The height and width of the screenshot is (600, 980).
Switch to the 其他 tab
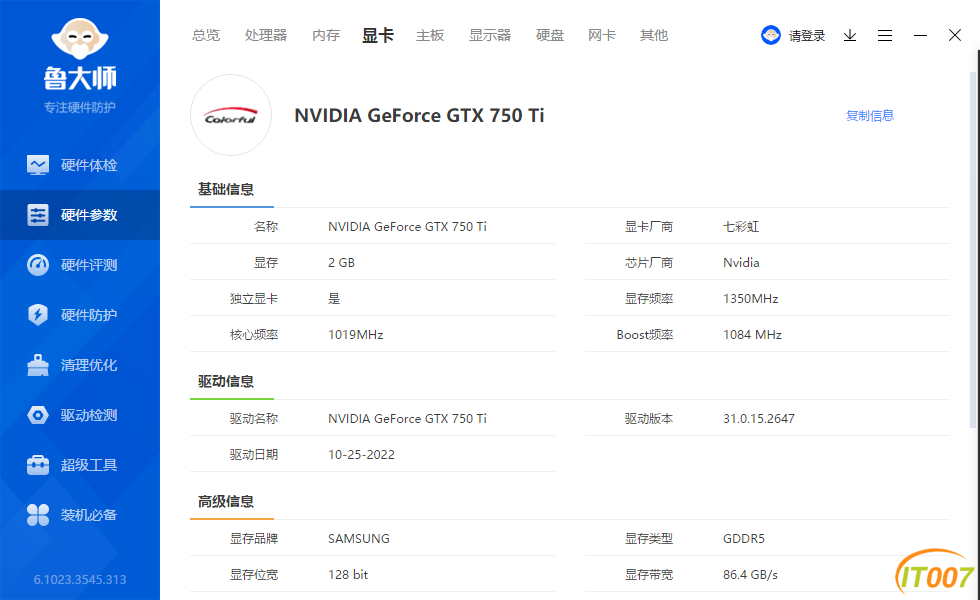click(654, 36)
